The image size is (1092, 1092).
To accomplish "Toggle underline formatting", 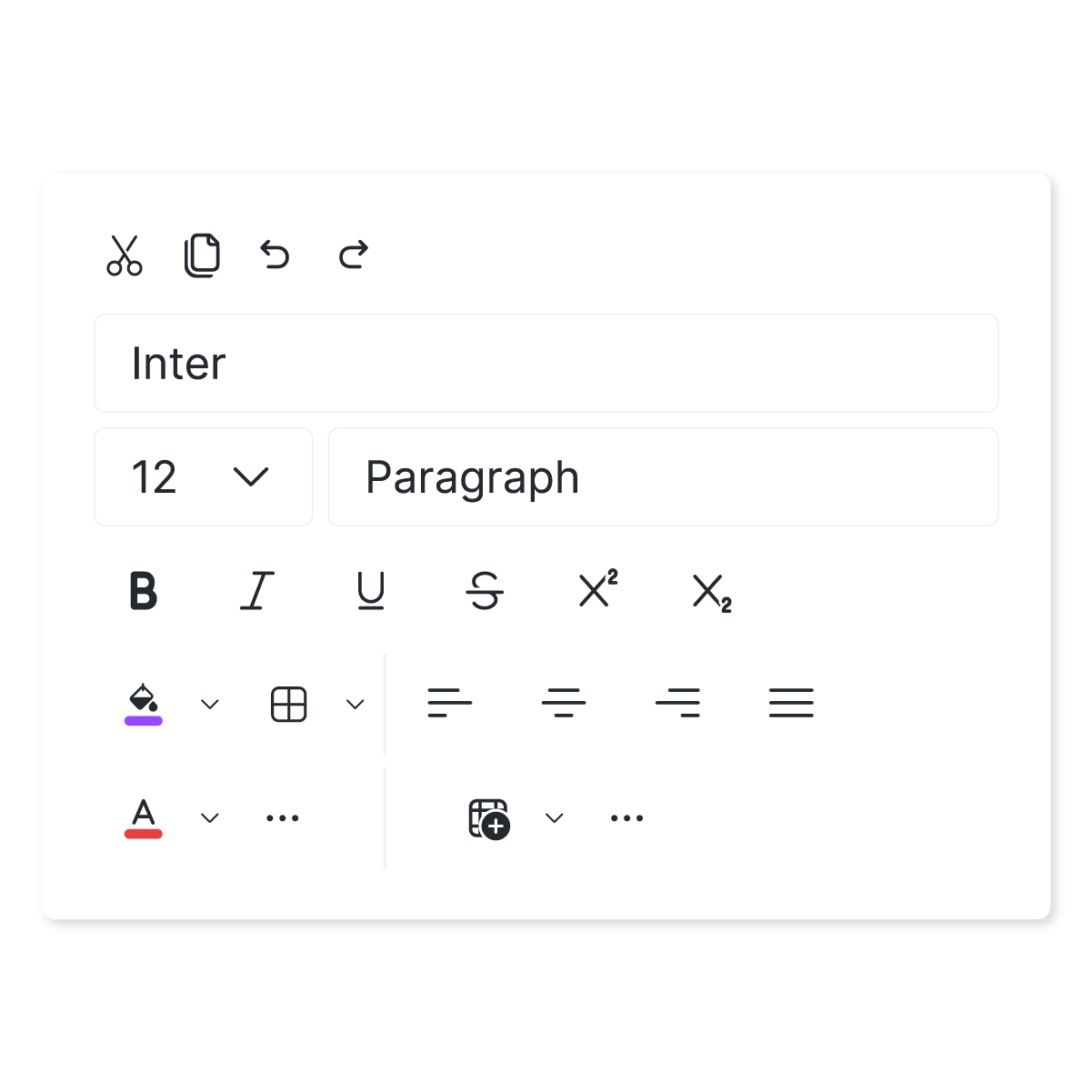I will (x=371, y=591).
